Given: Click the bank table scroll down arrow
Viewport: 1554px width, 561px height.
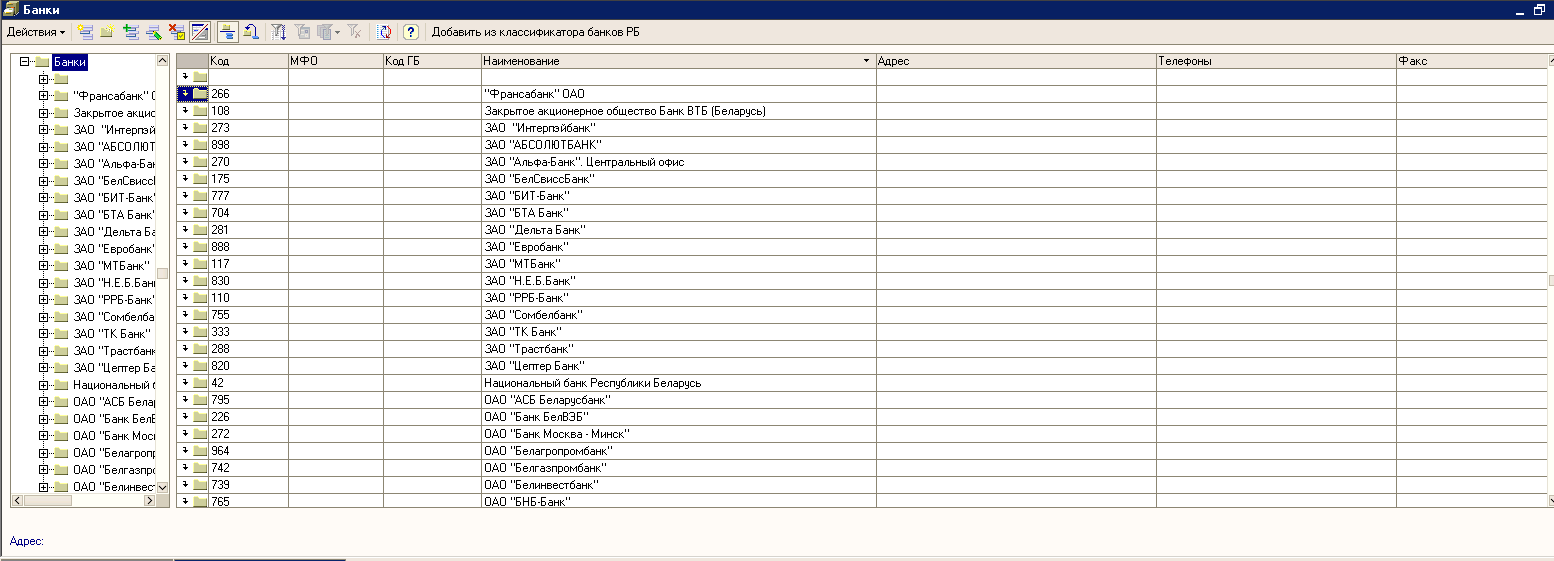Looking at the screenshot, I should (x=1550, y=501).
